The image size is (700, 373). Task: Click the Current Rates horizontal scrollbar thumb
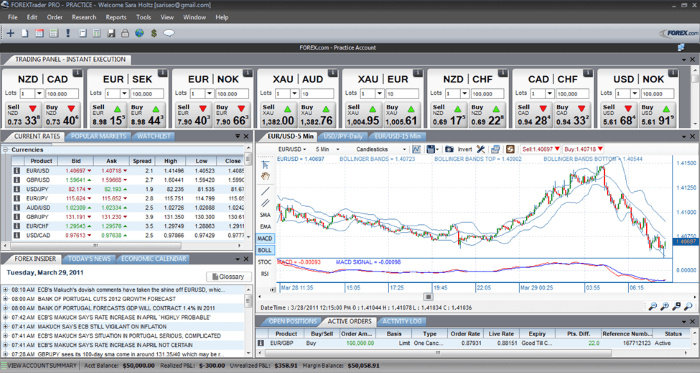tap(96, 245)
